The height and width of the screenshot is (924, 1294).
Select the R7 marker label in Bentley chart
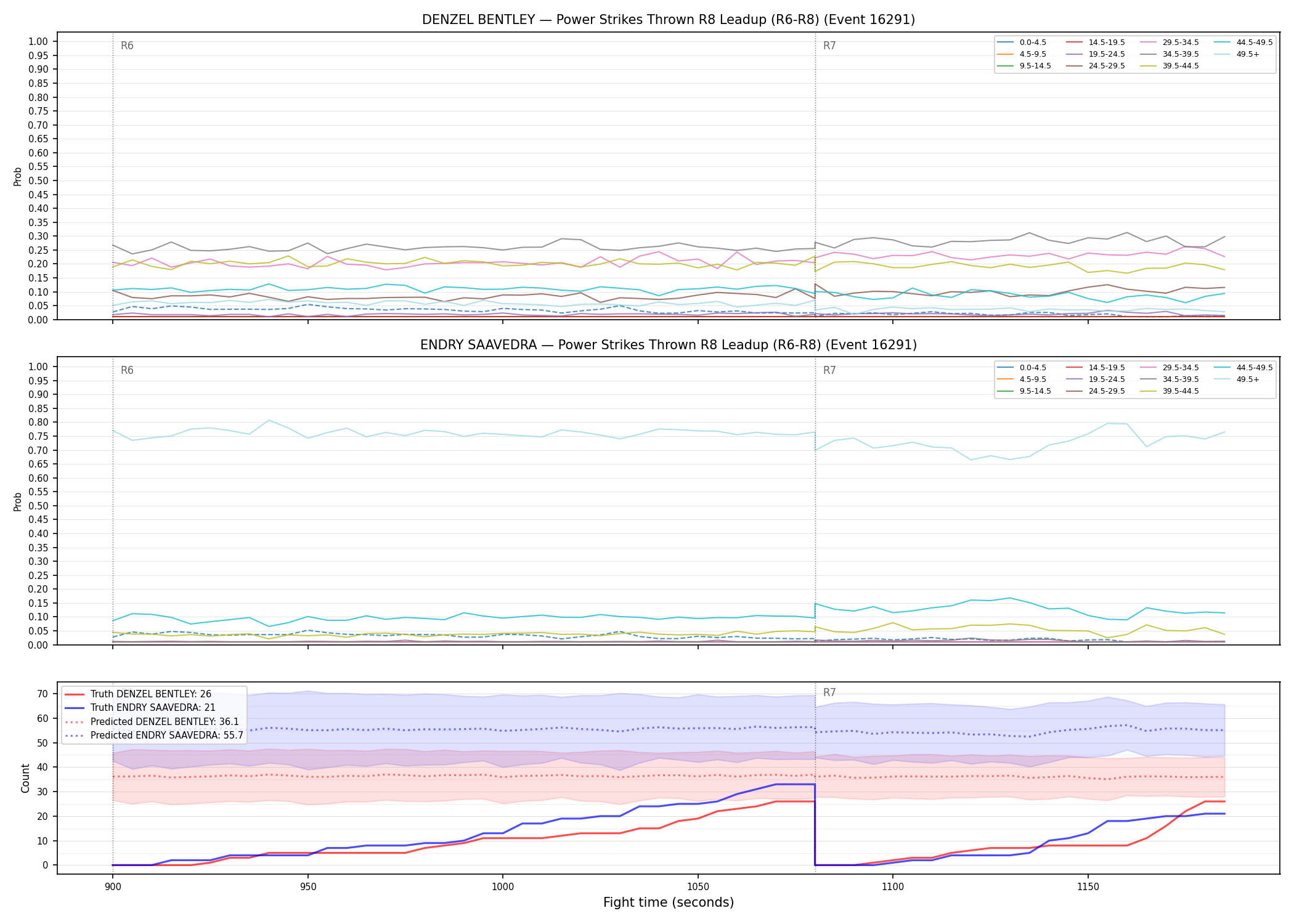coord(829,46)
